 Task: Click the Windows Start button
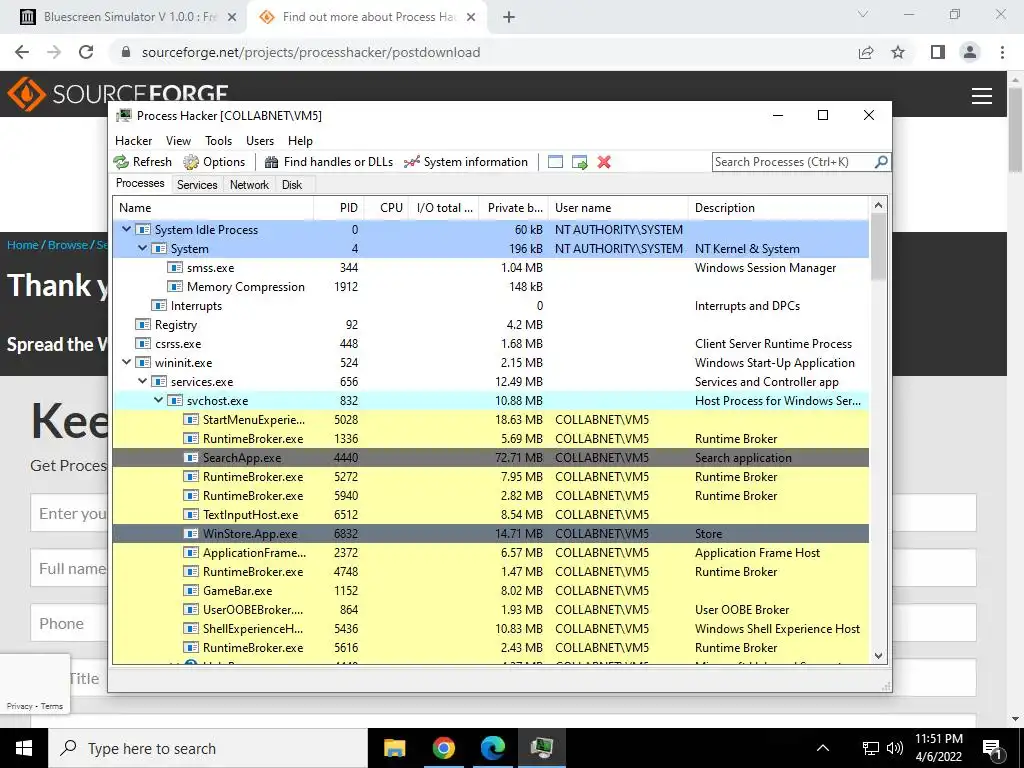tap(24, 748)
